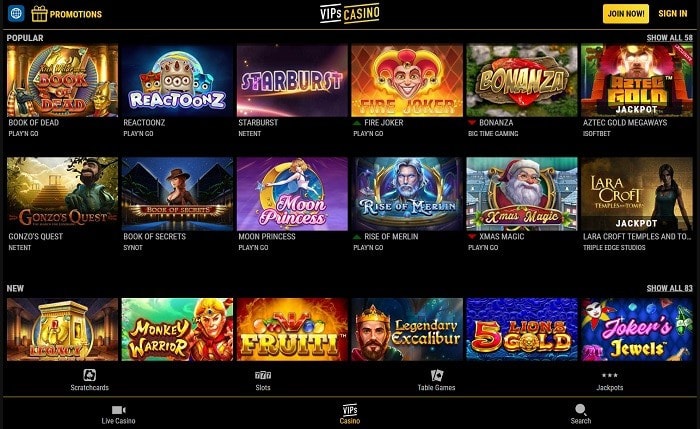This screenshot has height=429, width=700.
Task: Click the Sign In link
Action: [673, 14]
